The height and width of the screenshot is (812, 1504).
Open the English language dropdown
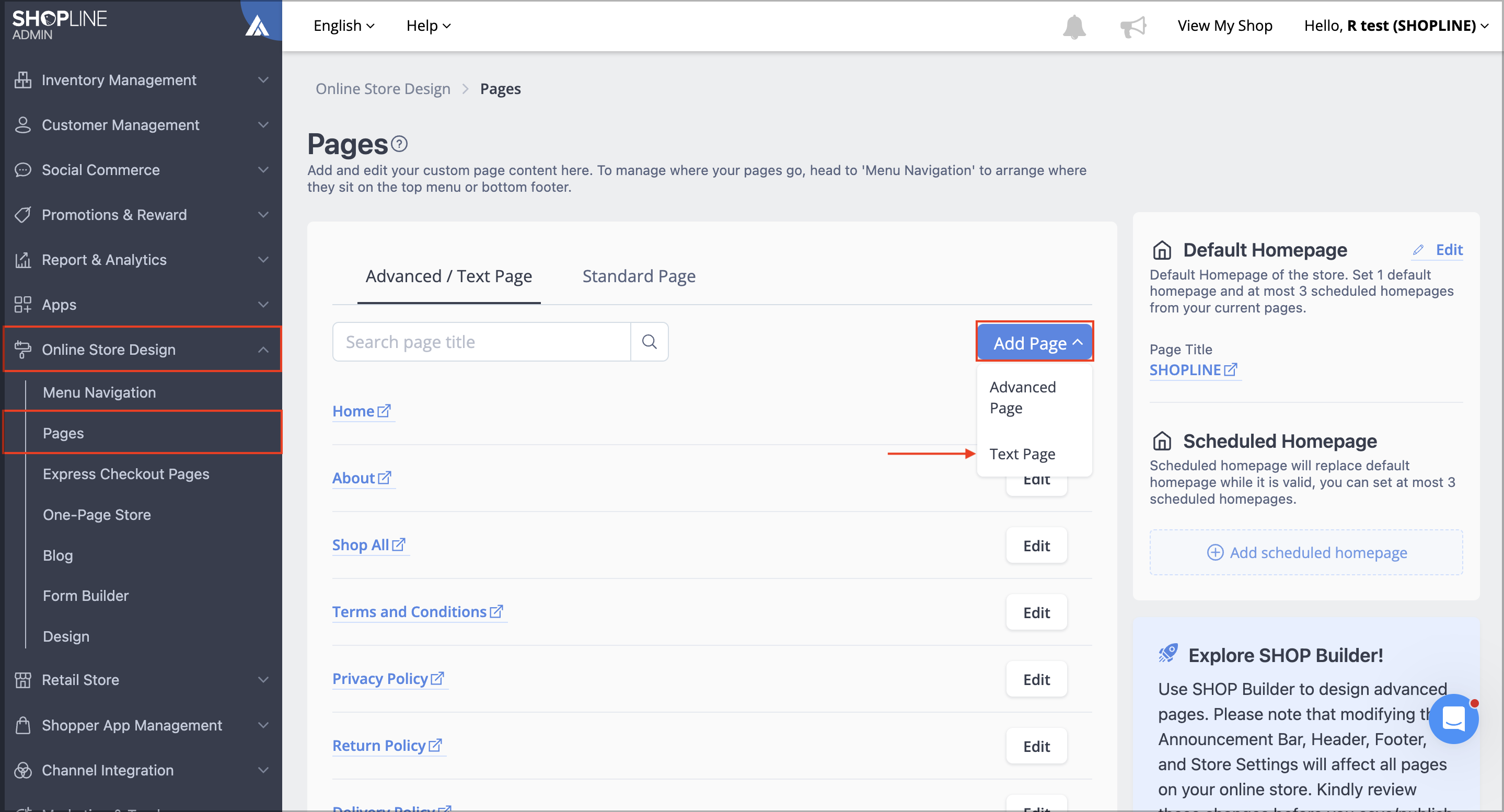(344, 26)
